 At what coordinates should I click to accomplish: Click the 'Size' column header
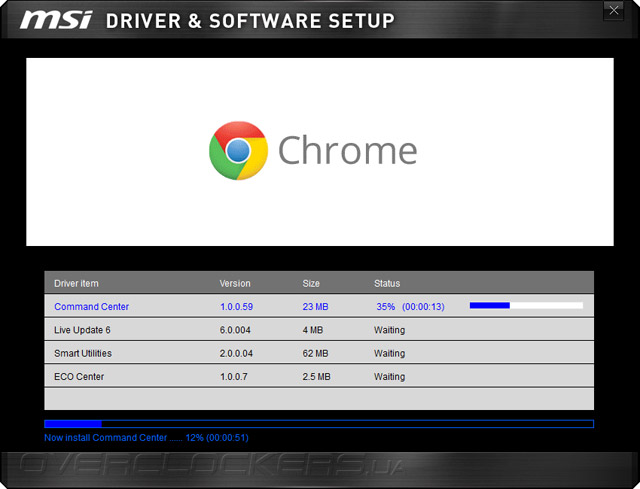(311, 283)
